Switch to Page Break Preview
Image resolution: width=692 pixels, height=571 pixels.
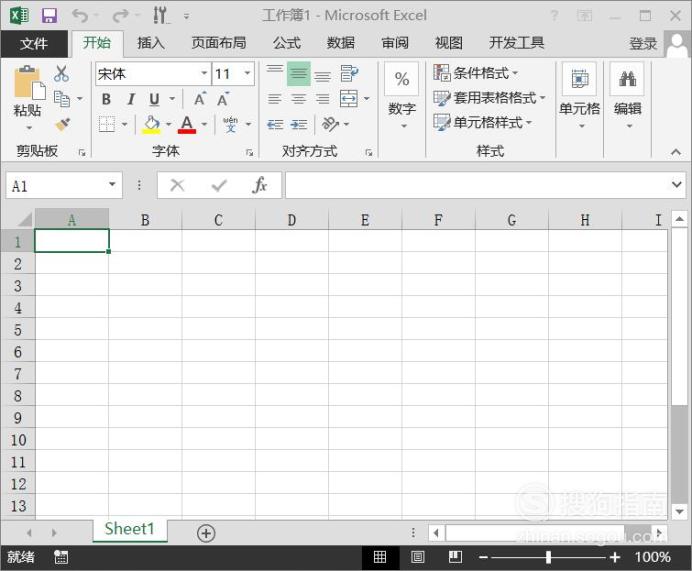pos(455,557)
